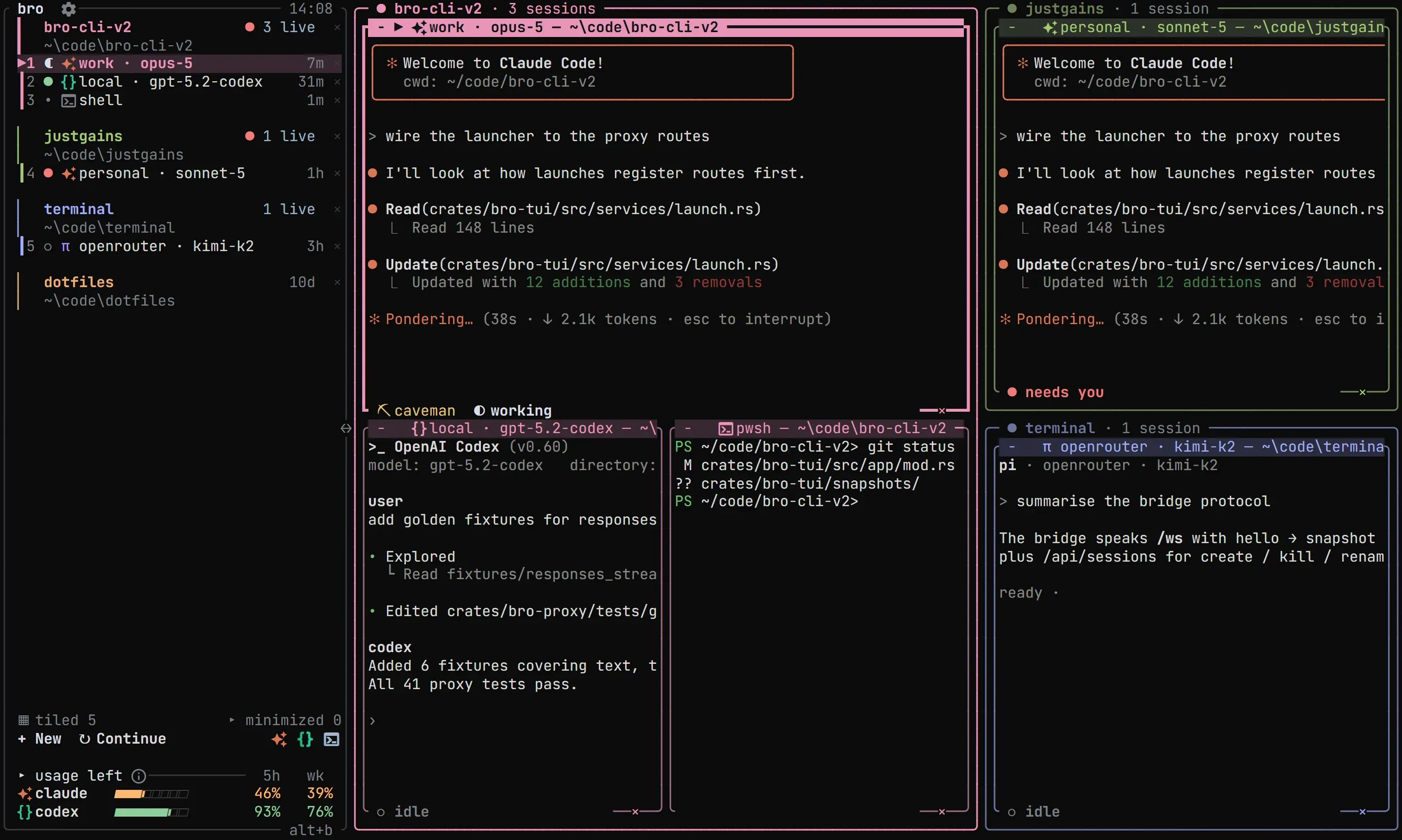The image size is (1402, 840).
Task: Click the codex usage bar
Action: point(151,812)
